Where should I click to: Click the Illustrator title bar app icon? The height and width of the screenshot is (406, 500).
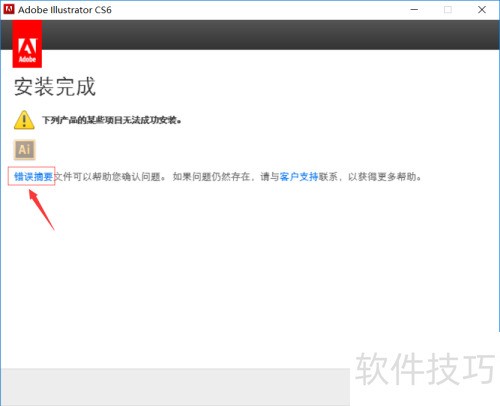coord(9,9)
